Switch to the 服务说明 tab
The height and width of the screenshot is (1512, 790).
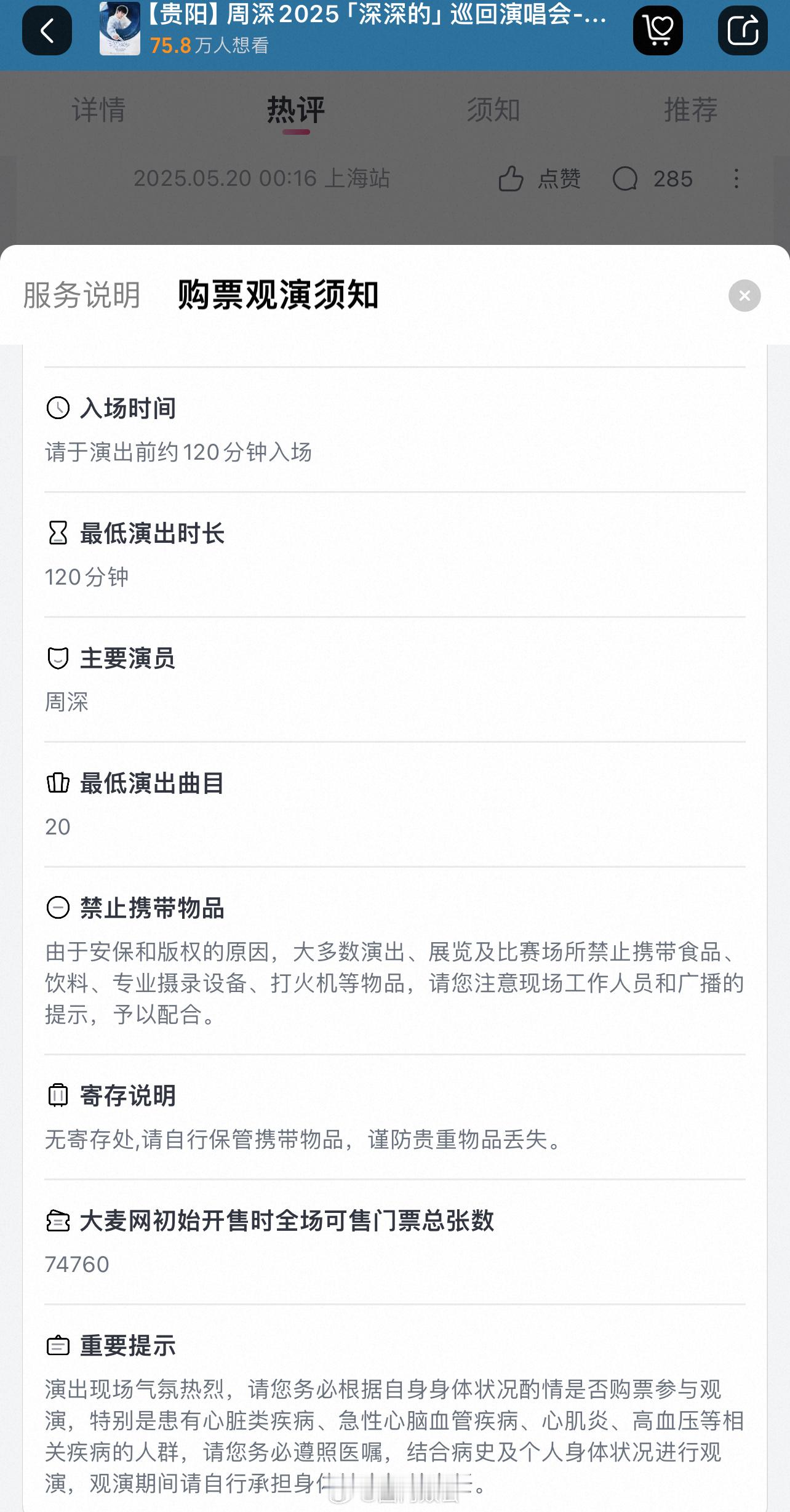pos(82,295)
